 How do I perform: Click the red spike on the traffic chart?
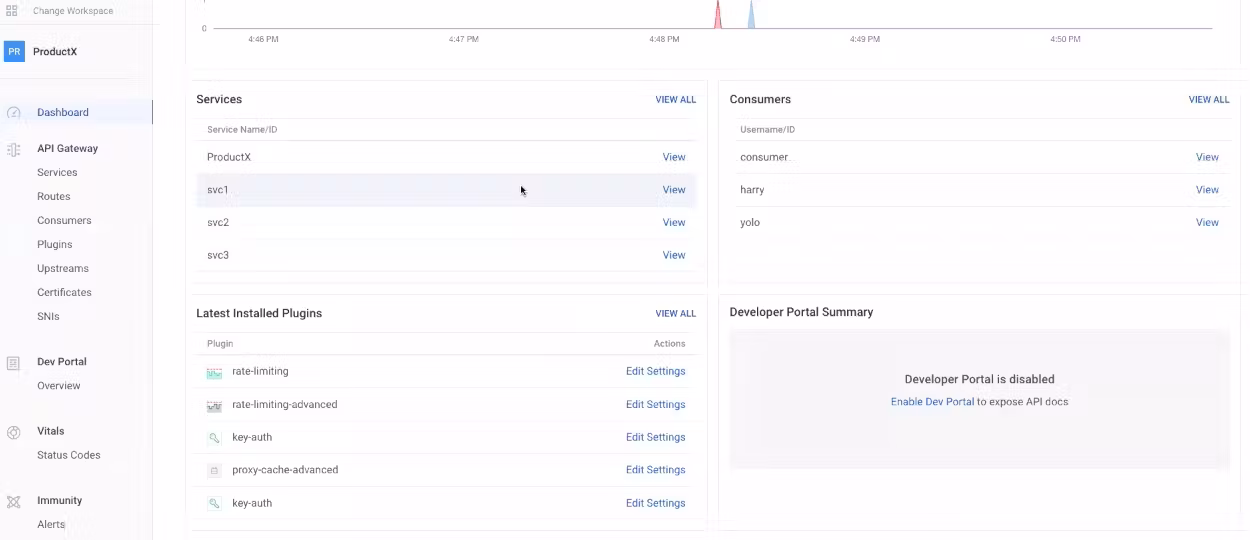point(718,17)
